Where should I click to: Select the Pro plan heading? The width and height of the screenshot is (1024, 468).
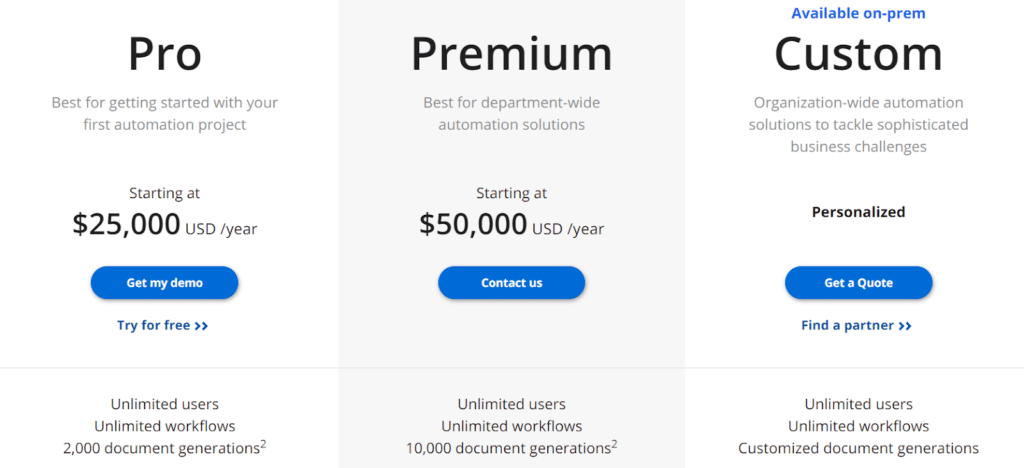tap(165, 54)
